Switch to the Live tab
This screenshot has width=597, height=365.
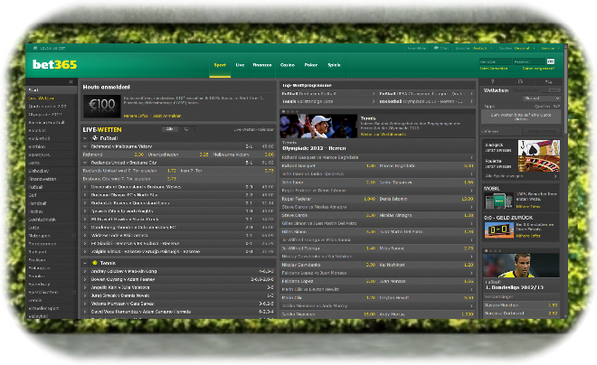[x=240, y=65]
